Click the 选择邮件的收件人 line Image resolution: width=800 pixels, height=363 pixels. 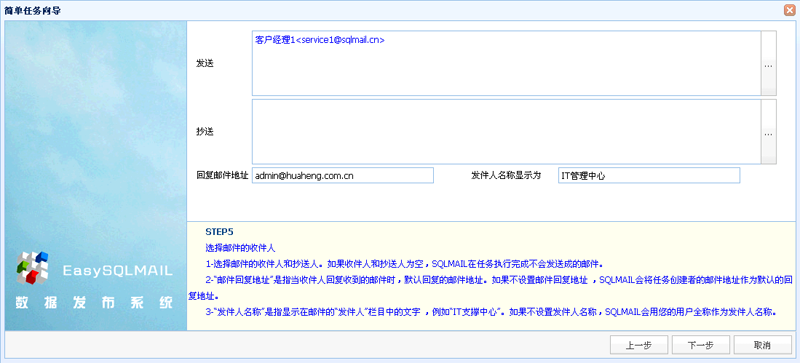click(x=240, y=248)
